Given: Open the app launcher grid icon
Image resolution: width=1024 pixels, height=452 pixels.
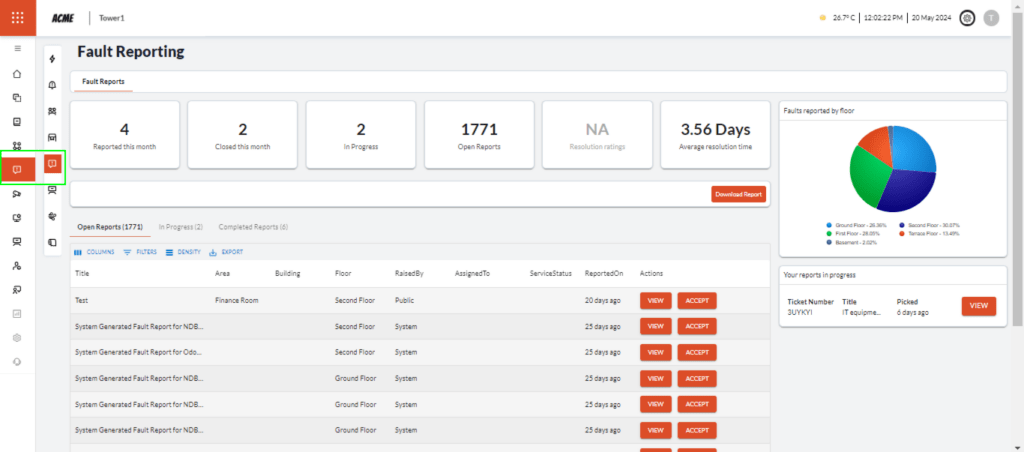Looking at the screenshot, I should (x=17, y=17).
